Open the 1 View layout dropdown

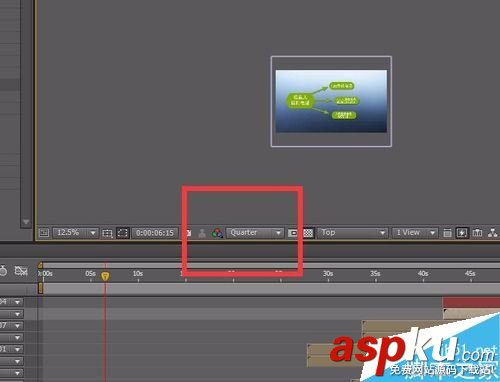pos(414,233)
